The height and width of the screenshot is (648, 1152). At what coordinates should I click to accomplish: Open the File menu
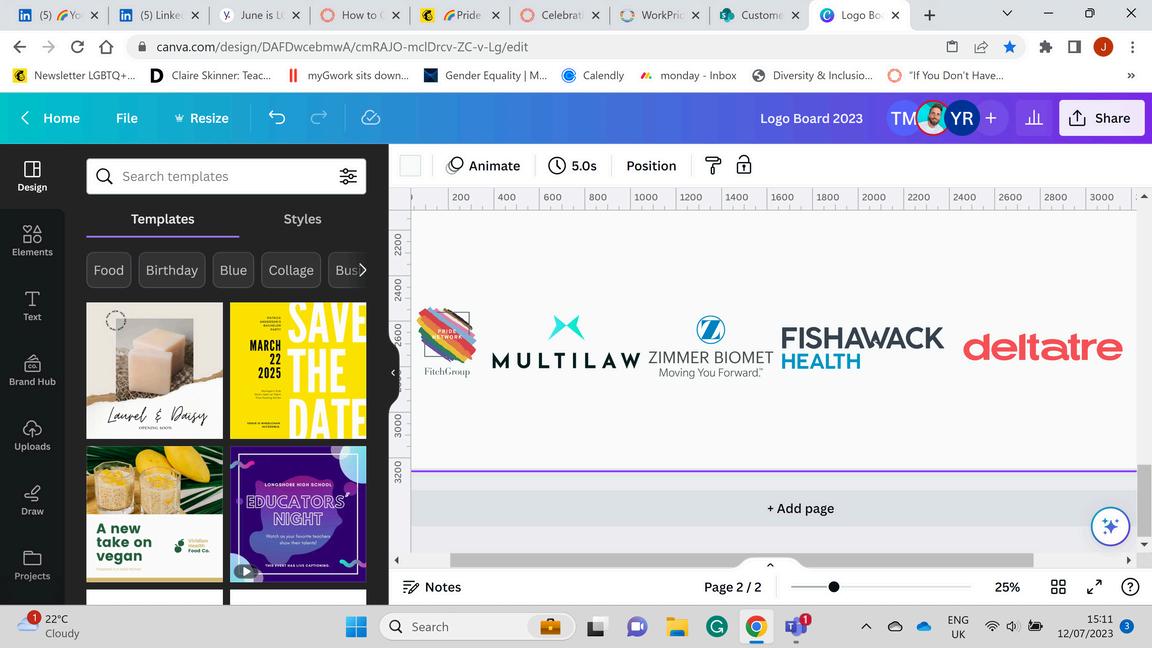point(126,118)
